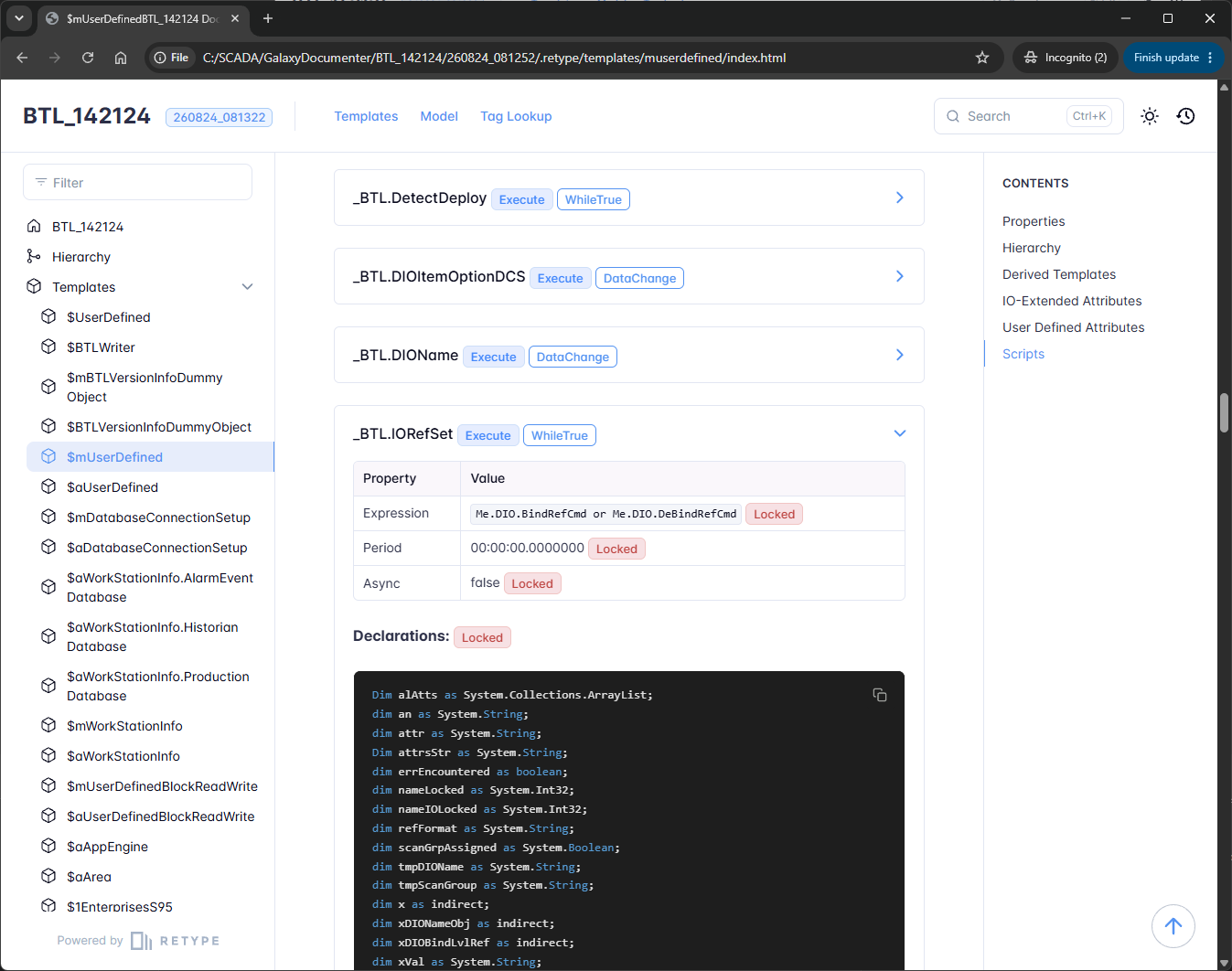
Task: Click the Retype logo in the footer
Action: (x=176, y=941)
